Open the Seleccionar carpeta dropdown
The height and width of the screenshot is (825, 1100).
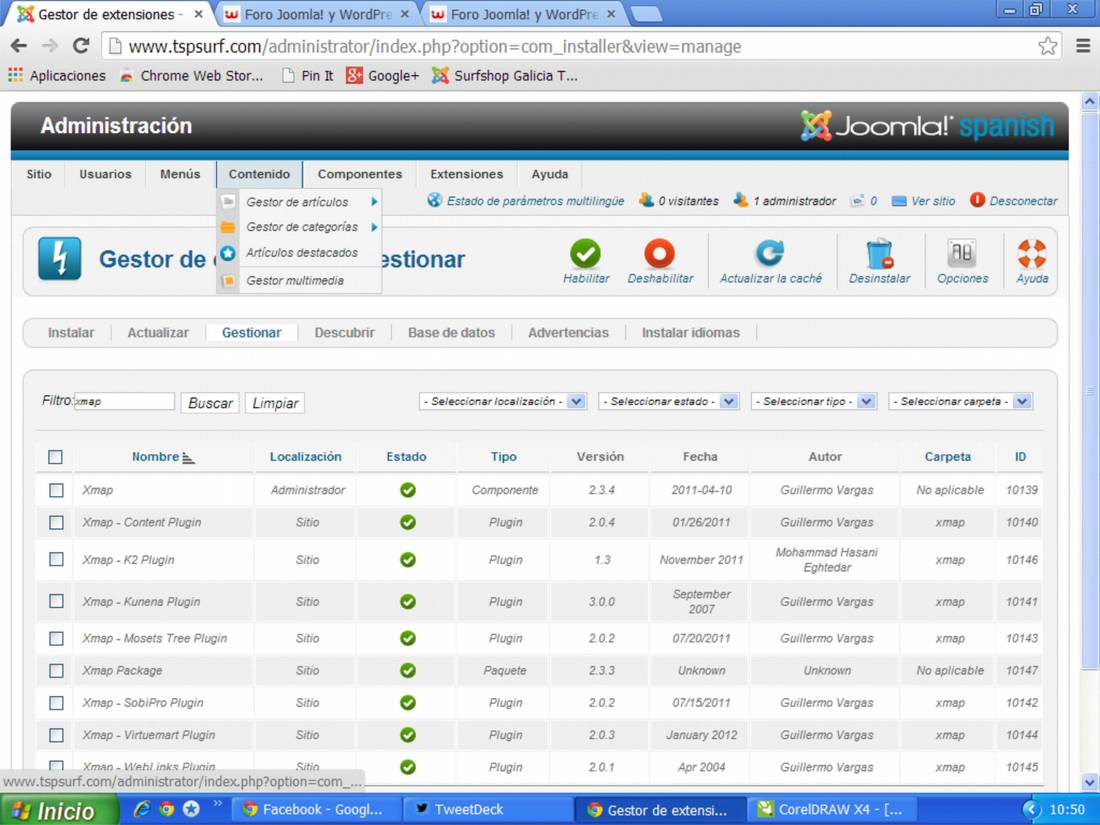tap(960, 401)
